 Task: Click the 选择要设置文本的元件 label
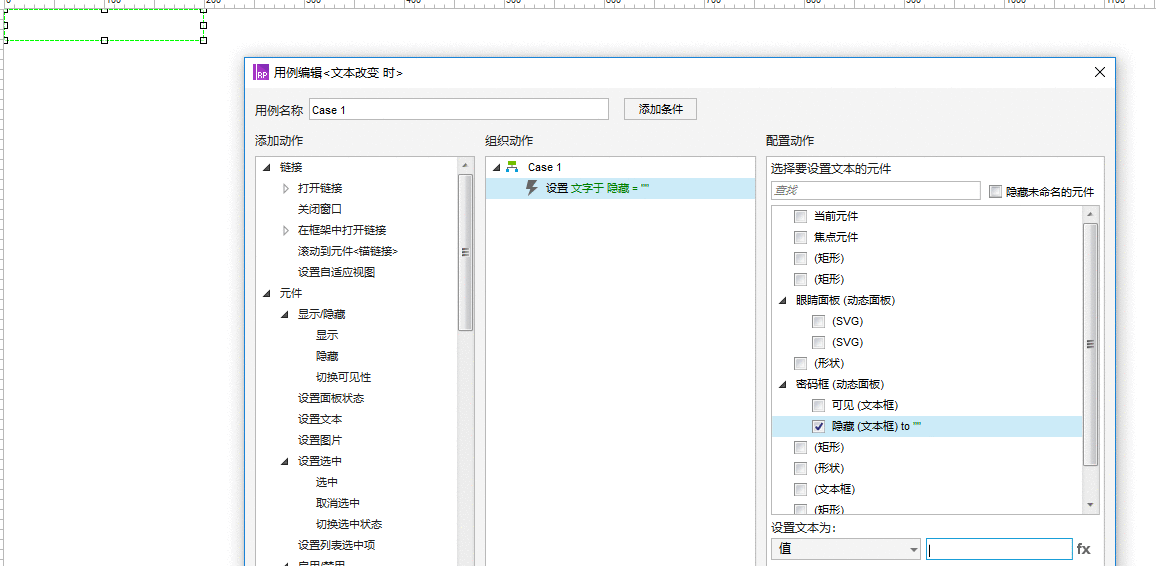[831, 169]
